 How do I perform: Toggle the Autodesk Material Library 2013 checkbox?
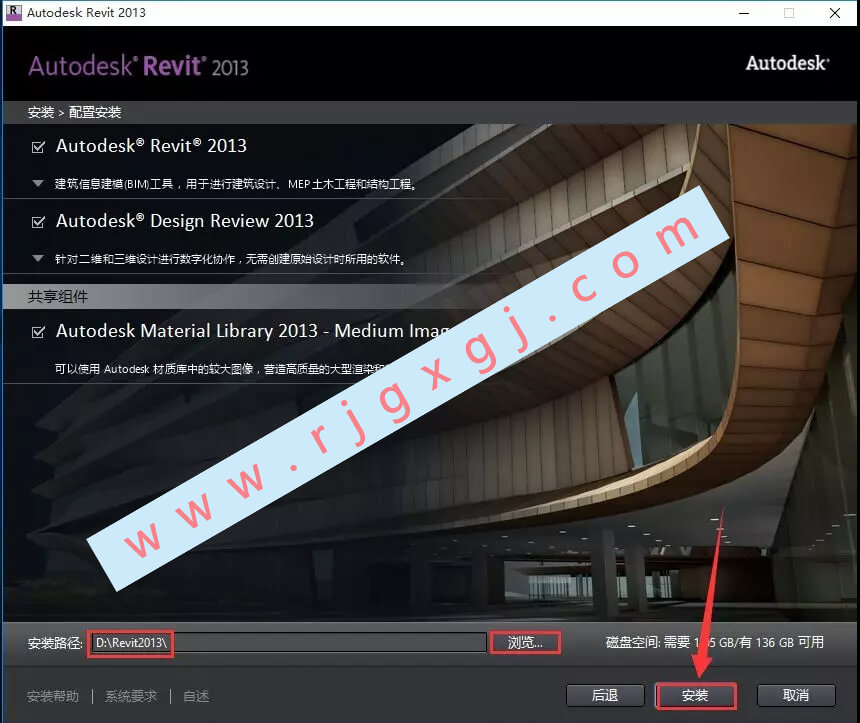pyautogui.click(x=38, y=332)
